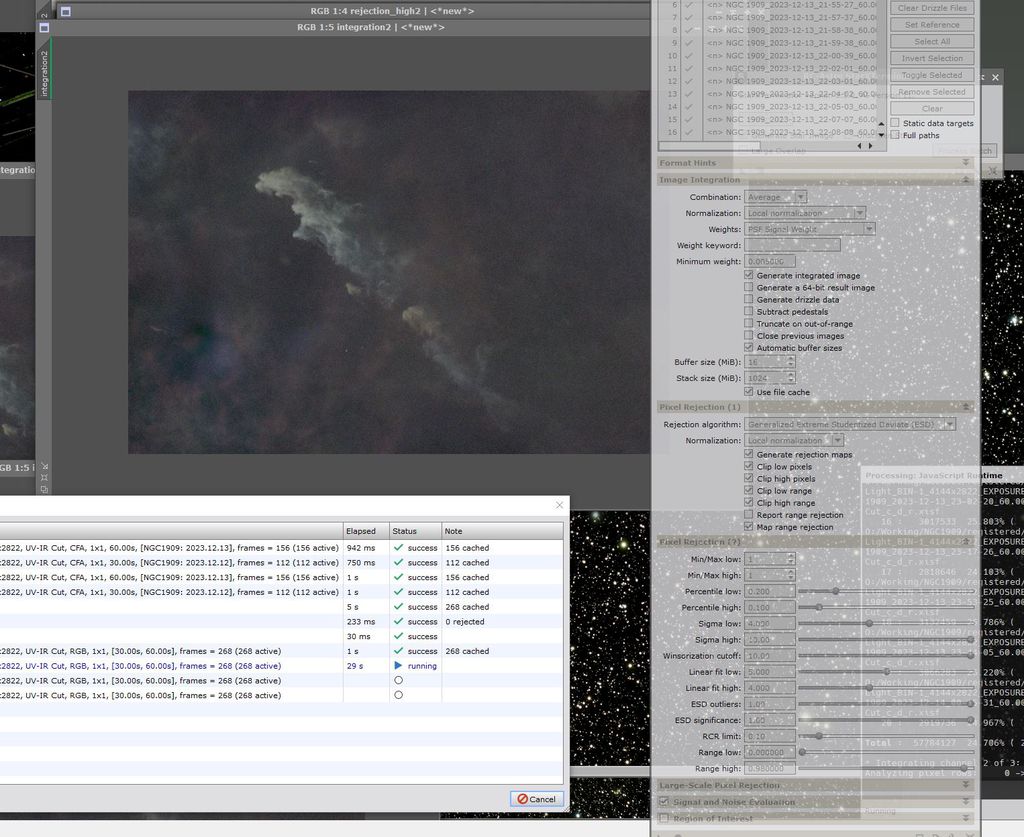Toggle Clip high range checkbox
1024x837 pixels.
tap(748, 502)
